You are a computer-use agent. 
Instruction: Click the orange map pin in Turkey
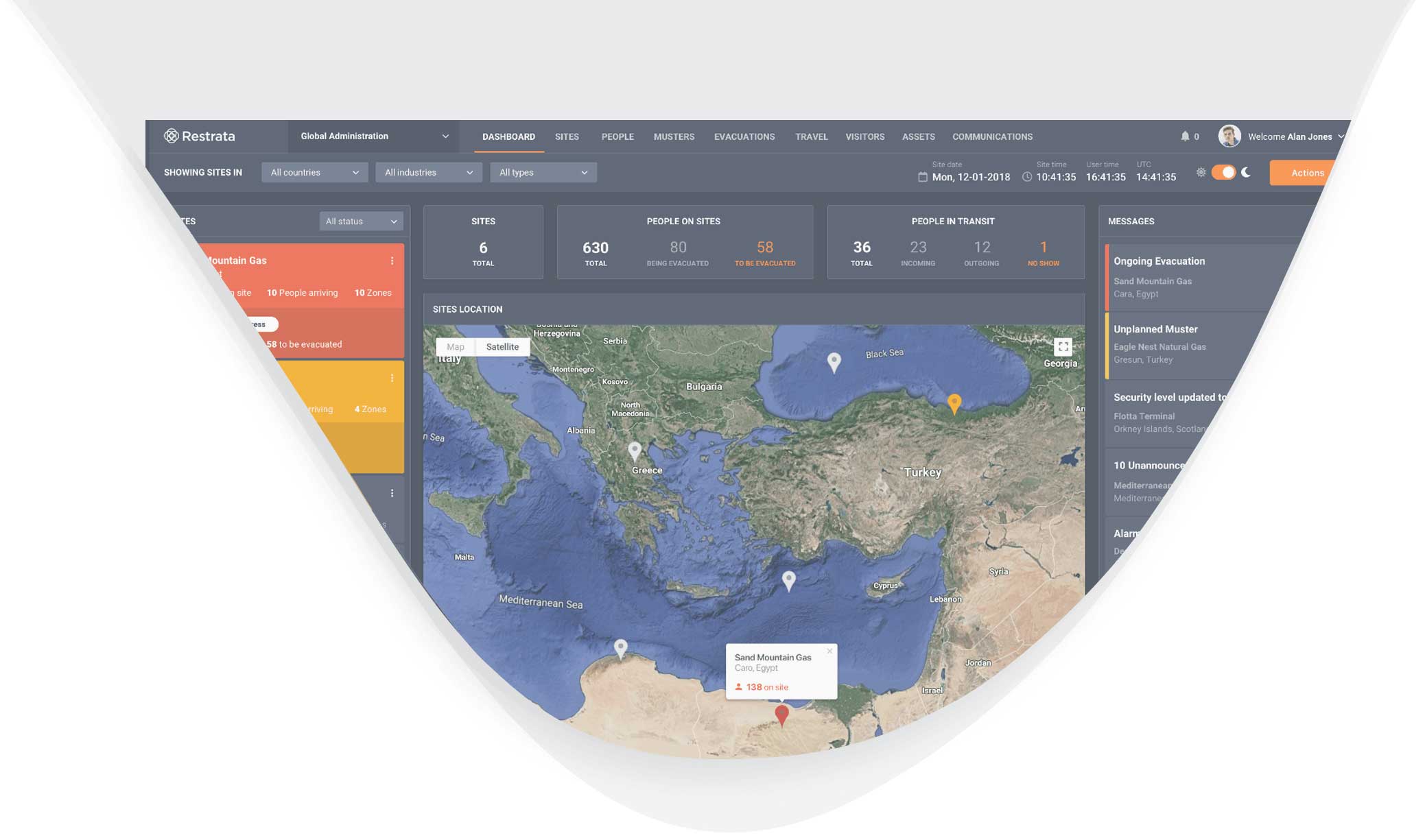954,403
